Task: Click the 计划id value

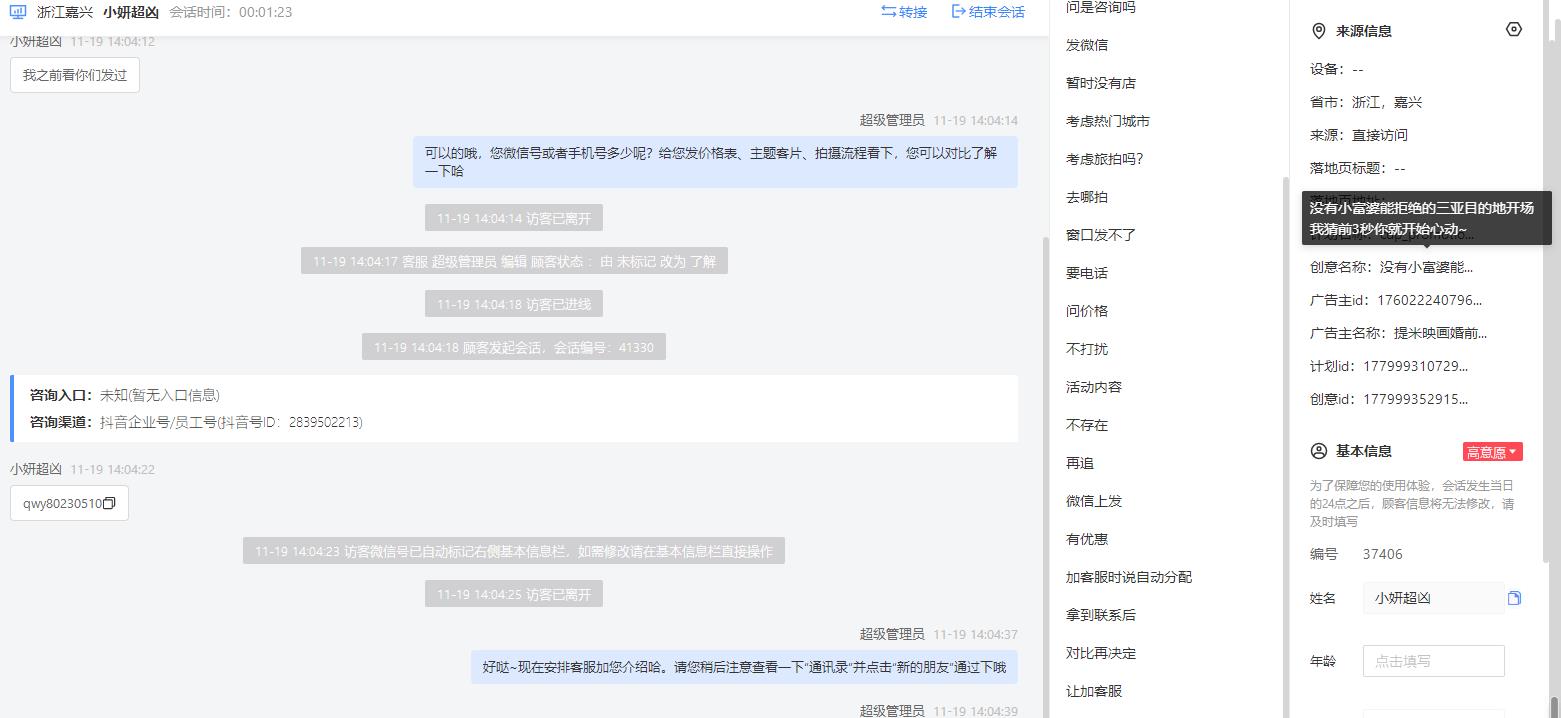Action: point(1415,366)
